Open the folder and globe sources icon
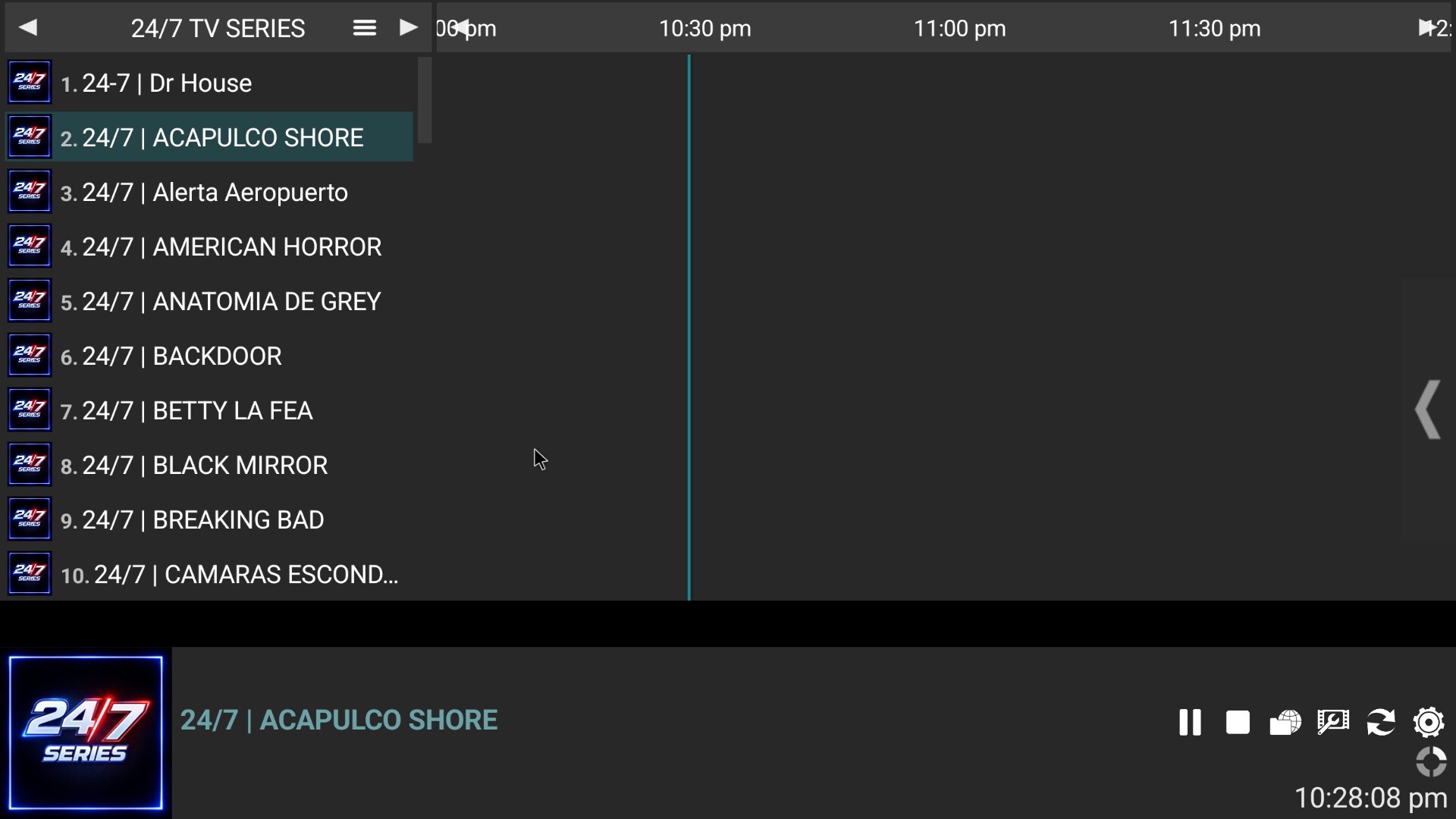Screen dimensions: 1456x819 tap(1285, 722)
